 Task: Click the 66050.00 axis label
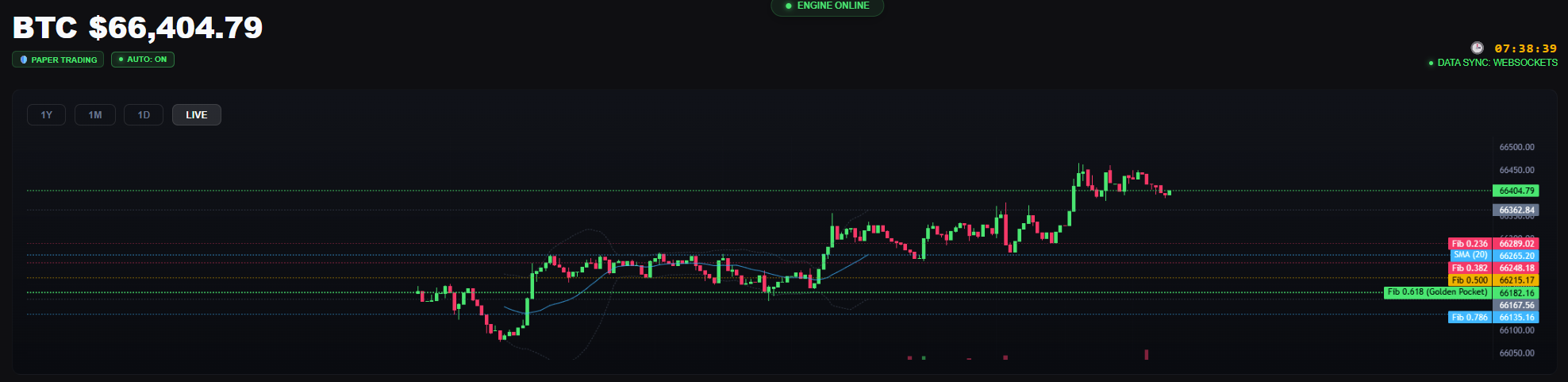[1516, 353]
